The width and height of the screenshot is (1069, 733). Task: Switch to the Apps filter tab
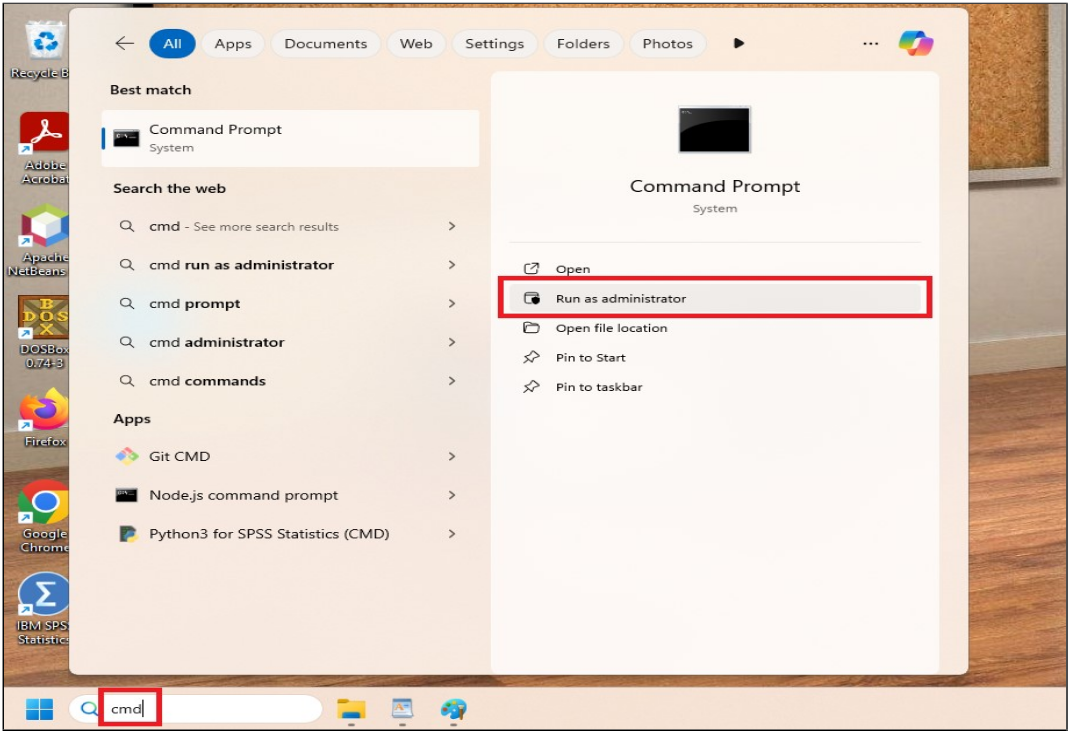pyautogui.click(x=233, y=44)
